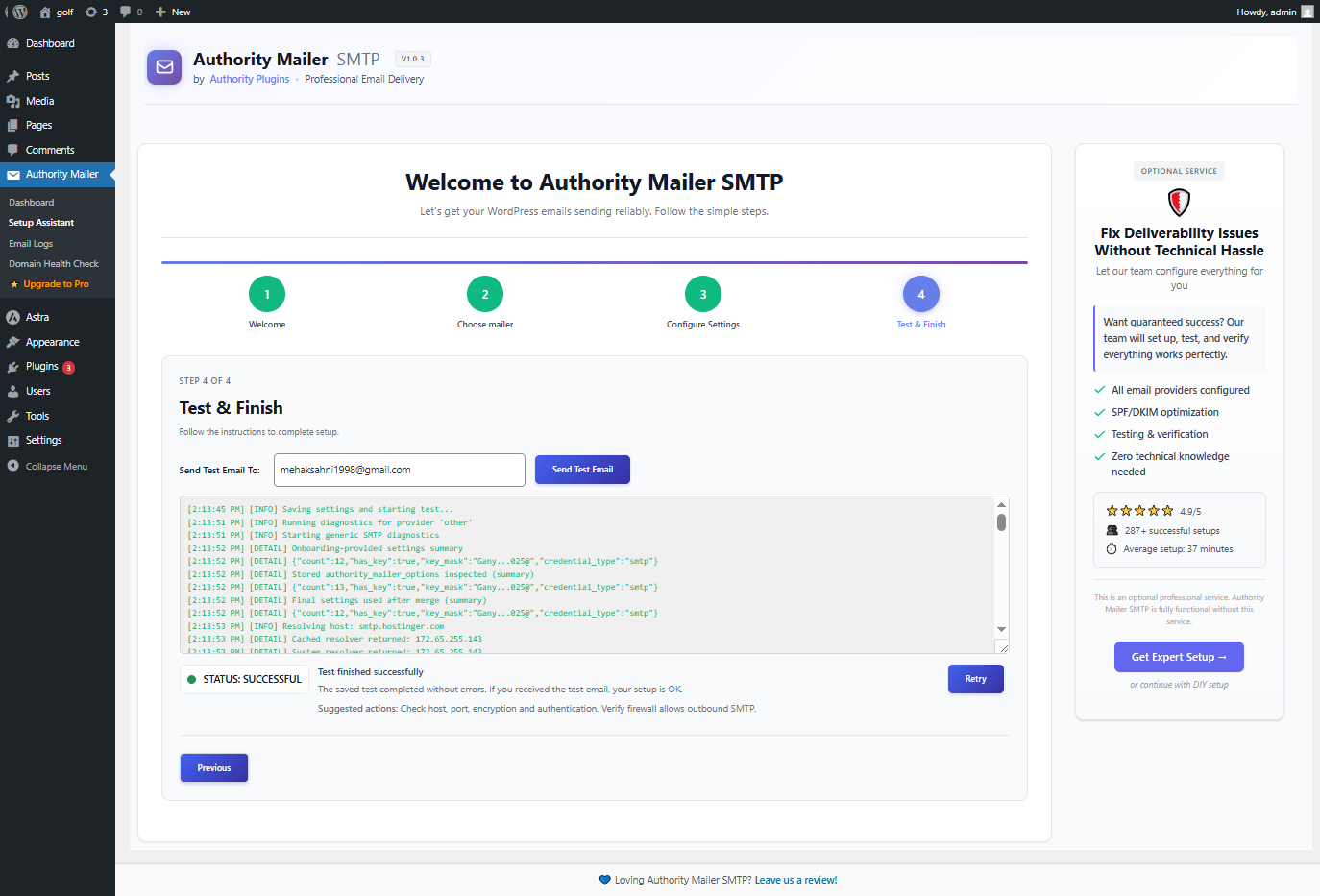Viewport: 1320px width, 896px height.
Task: Click the Tools wrench icon
Action: tap(13, 415)
